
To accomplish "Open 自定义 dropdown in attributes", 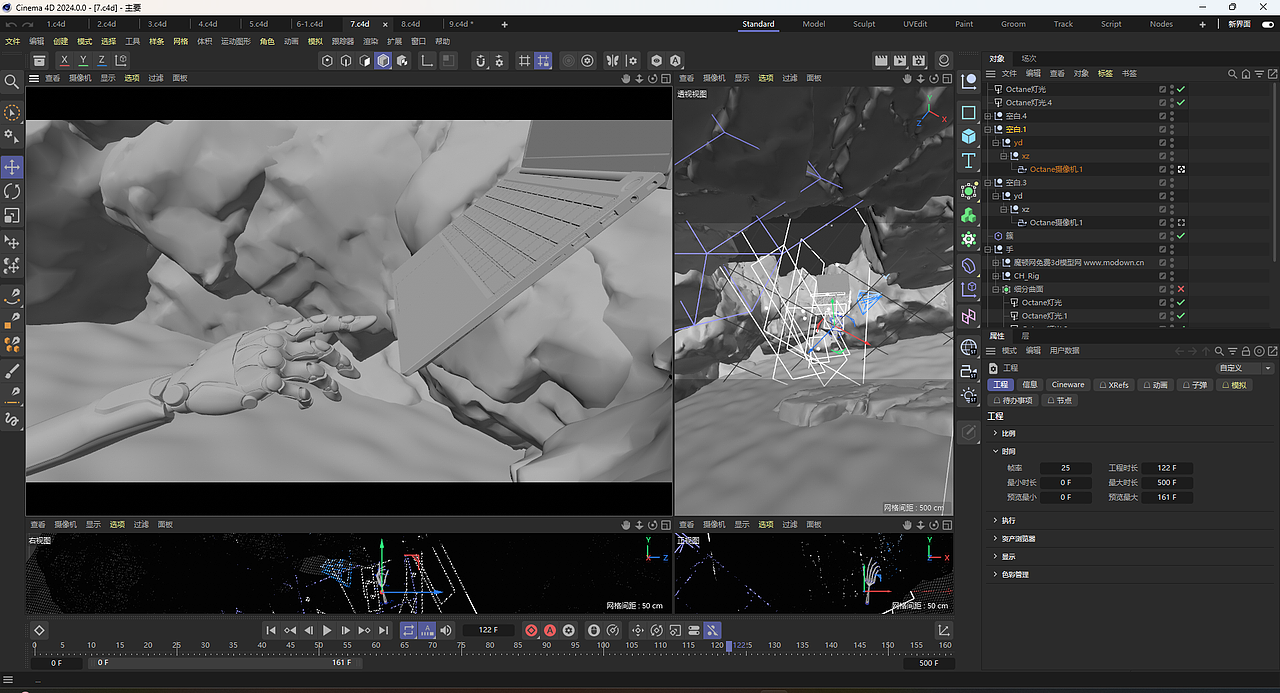I will 1245,368.
